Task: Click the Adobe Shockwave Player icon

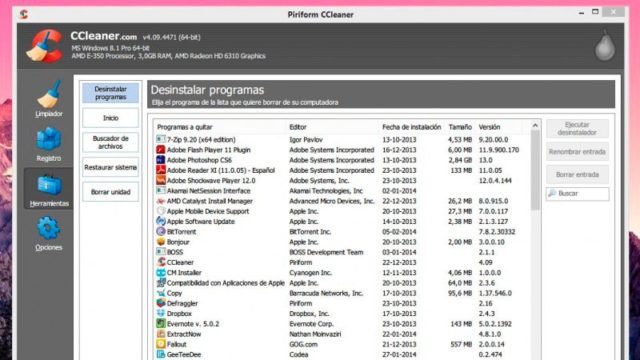Action: (x=161, y=180)
